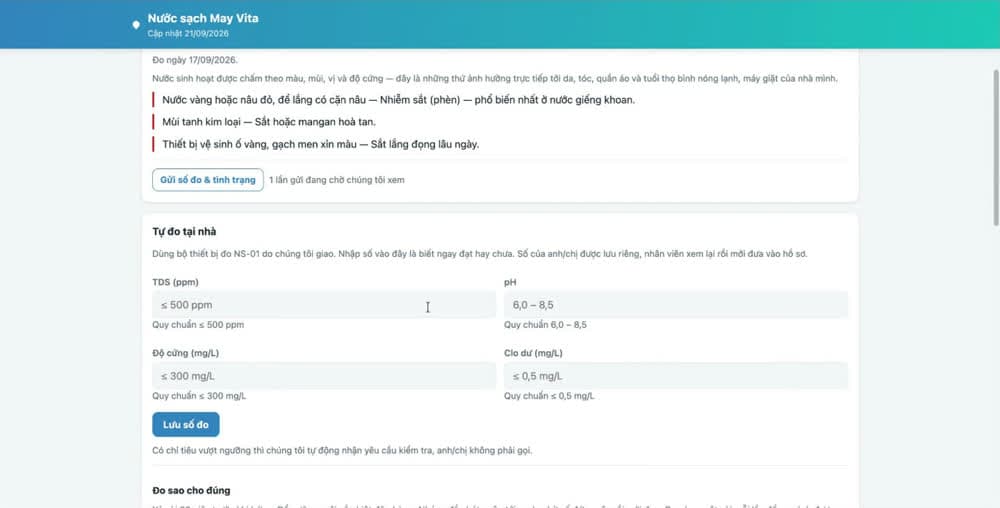The width and height of the screenshot is (1000, 508).
Task: Click the 'Quy chuẩn ≤ 0,5 mg/L' hint
Action: pyautogui.click(x=549, y=396)
